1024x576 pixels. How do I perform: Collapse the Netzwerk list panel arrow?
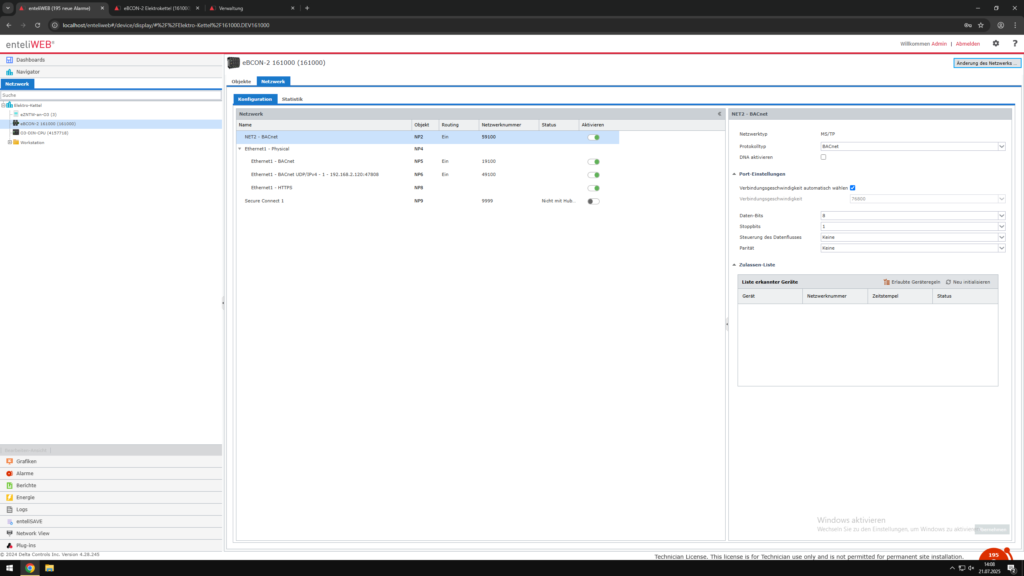[720, 114]
